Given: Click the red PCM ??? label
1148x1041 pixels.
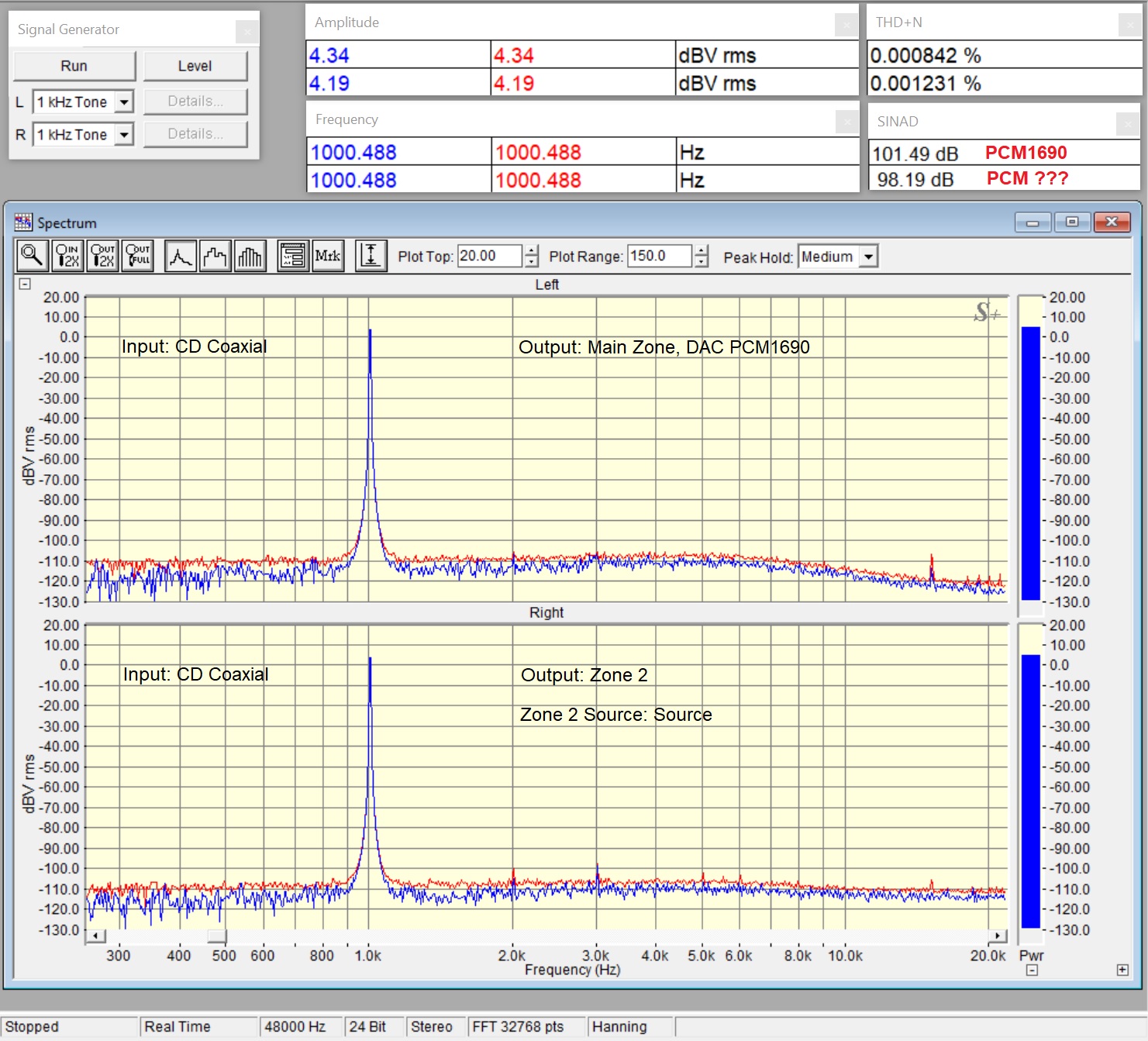Looking at the screenshot, I should [x=1028, y=178].
